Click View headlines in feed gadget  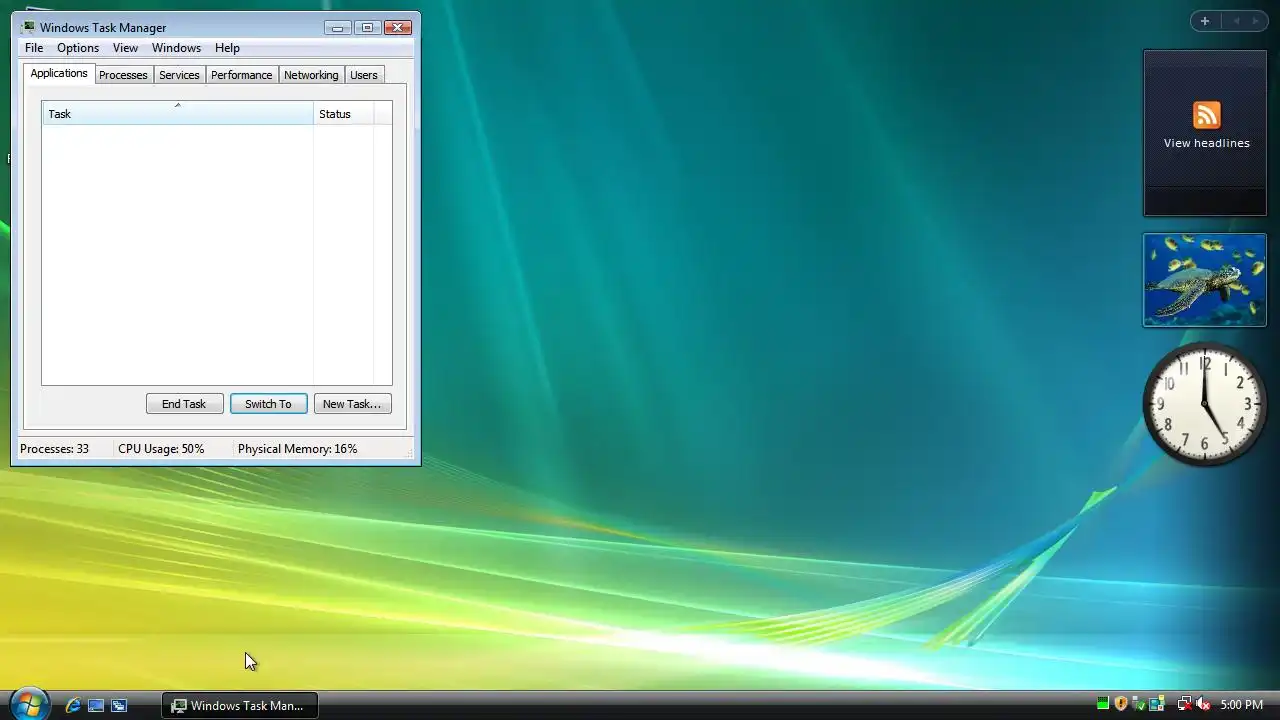pos(1206,143)
